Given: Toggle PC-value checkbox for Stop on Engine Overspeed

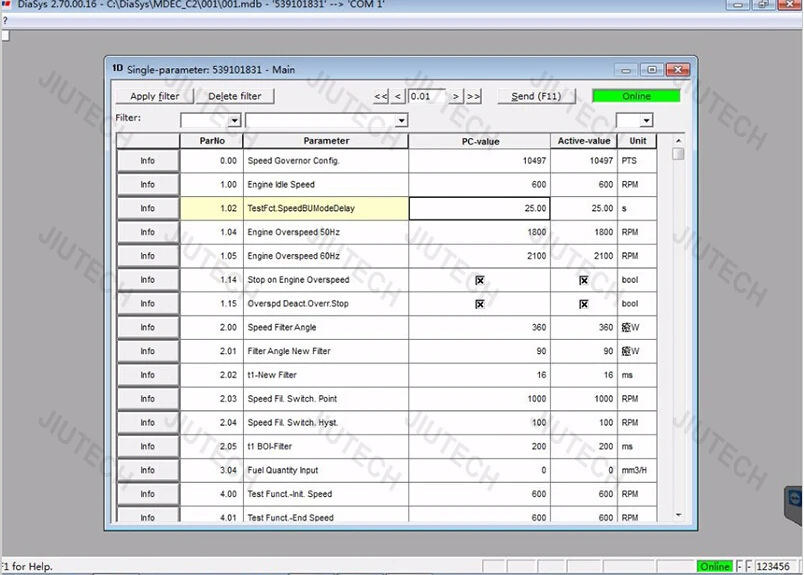Looking at the screenshot, I should pyautogui.click(x=479, y=280).
